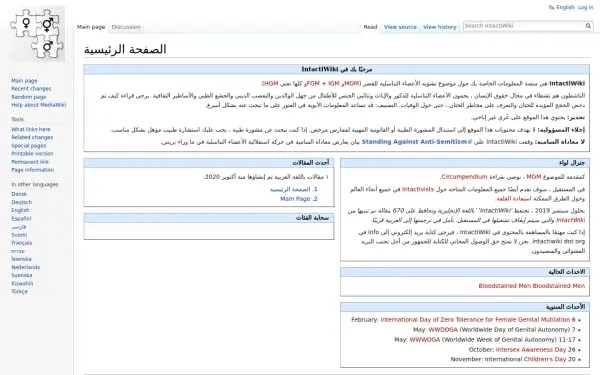The height and width of the screenshot is (375, 600).
Task: Switch to English in sidebar languages
Action: [20, 210]
